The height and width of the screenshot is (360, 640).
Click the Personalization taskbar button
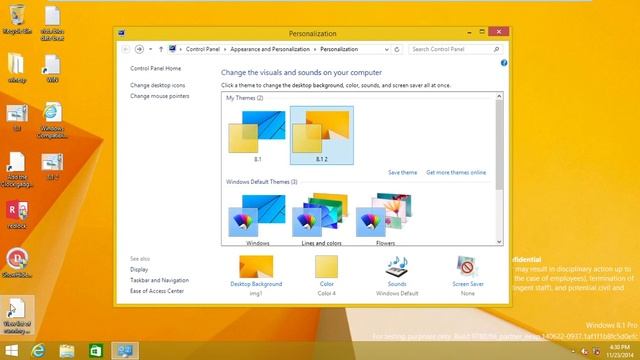click(125, 351)
